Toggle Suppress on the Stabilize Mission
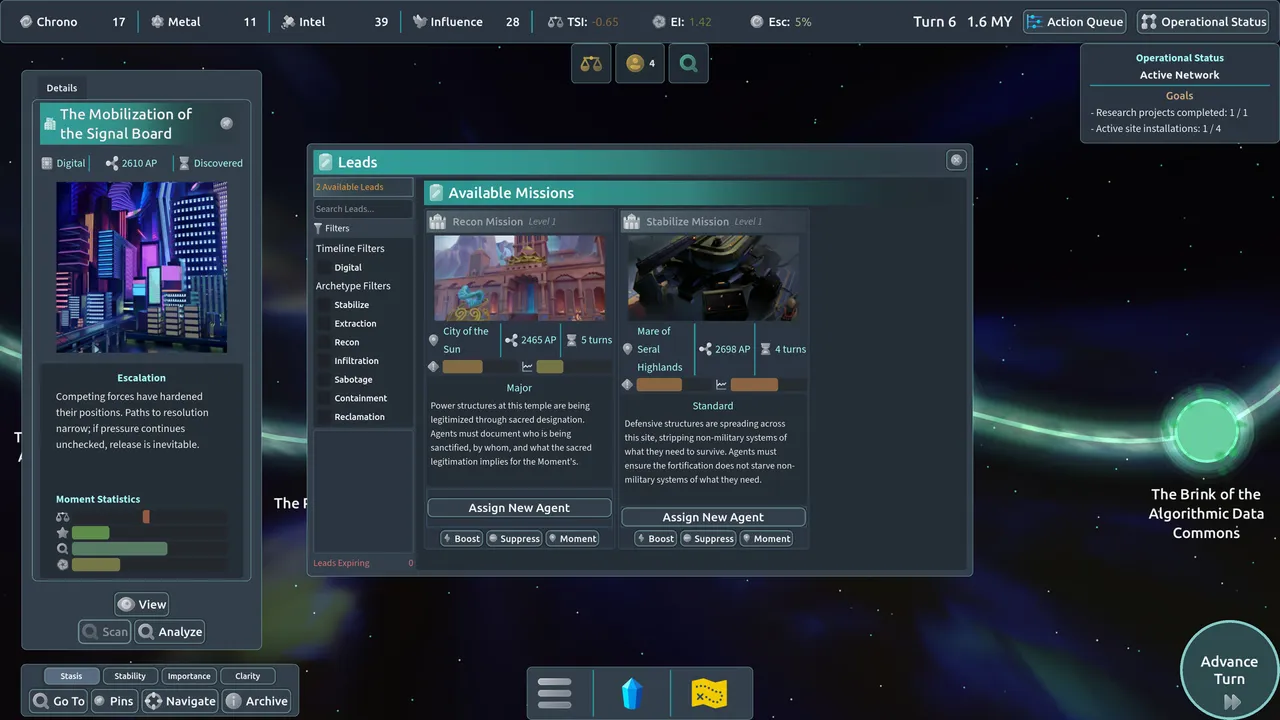 pyautogui.click(x=708, y=538)
